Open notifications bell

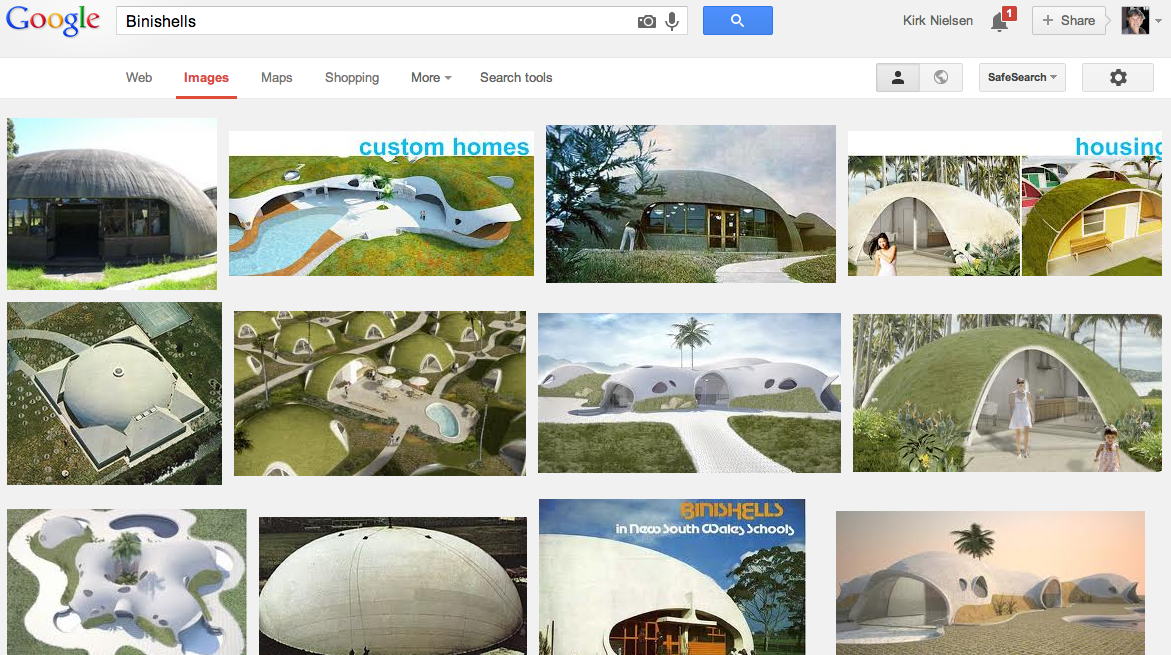click(x=999, y=22)
